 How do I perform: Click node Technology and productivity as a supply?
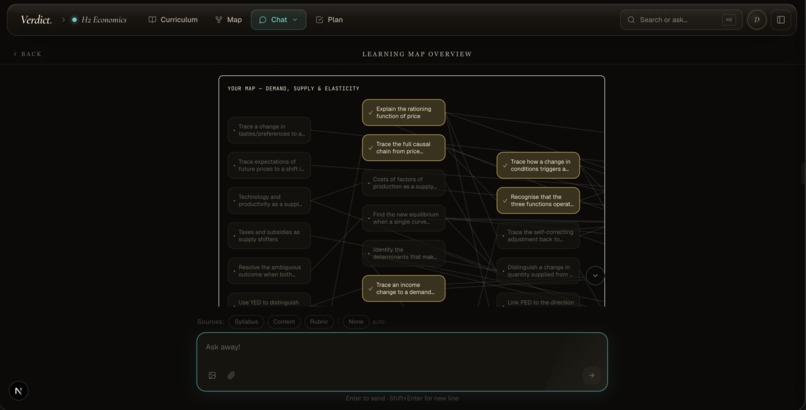pyautogui.click(x=269, y=200)
